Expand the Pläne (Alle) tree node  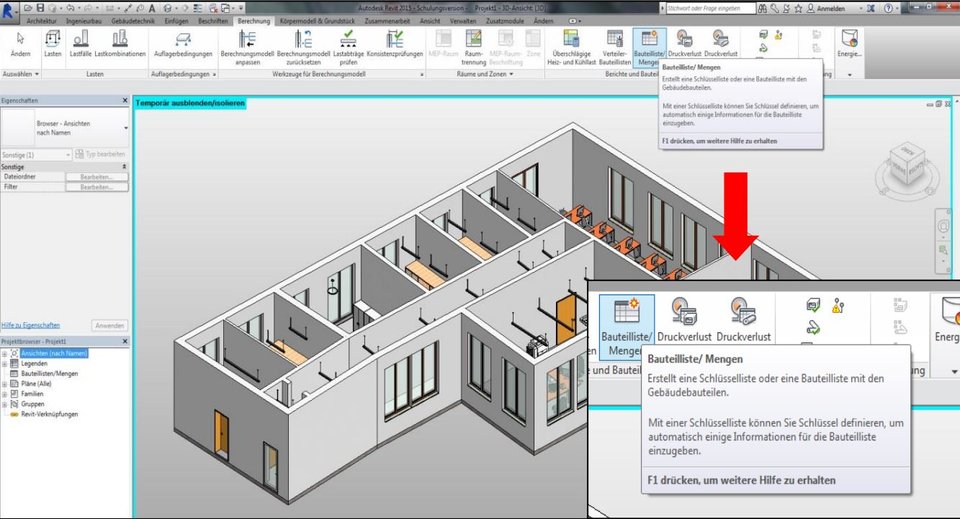click(4, 384)
